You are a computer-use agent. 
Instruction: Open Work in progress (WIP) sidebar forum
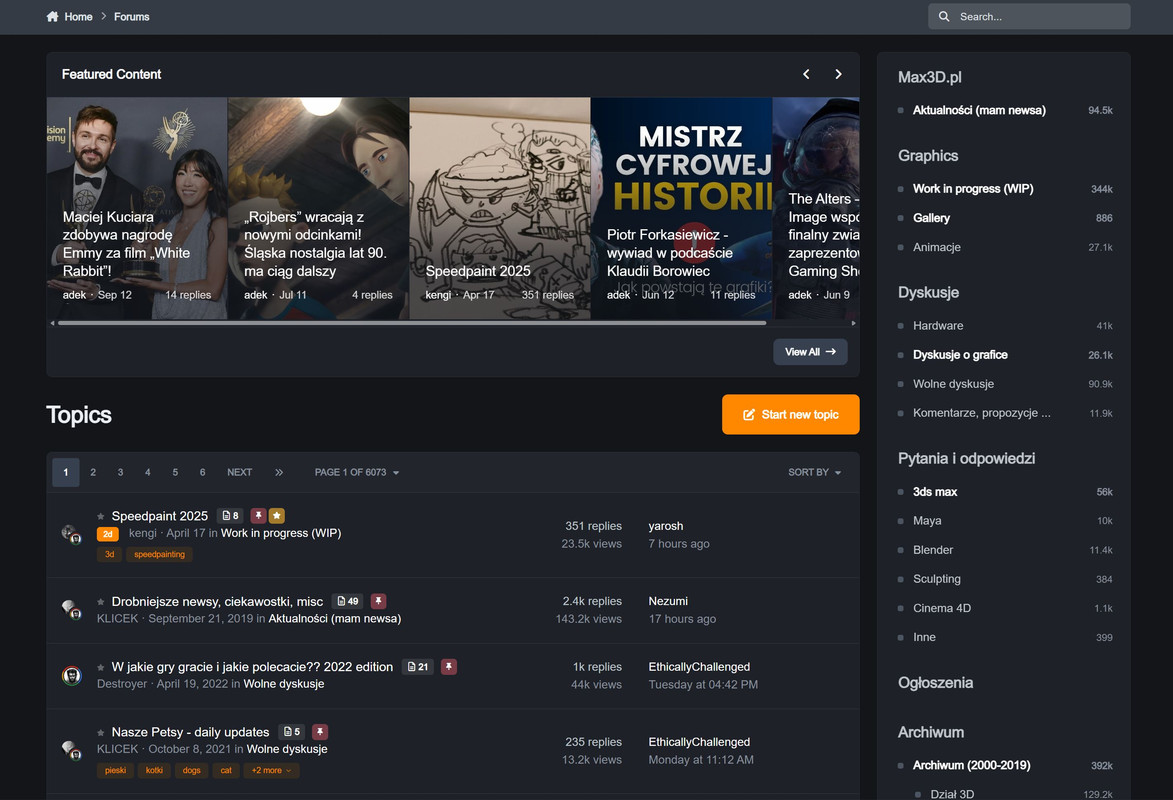(973, 189)
